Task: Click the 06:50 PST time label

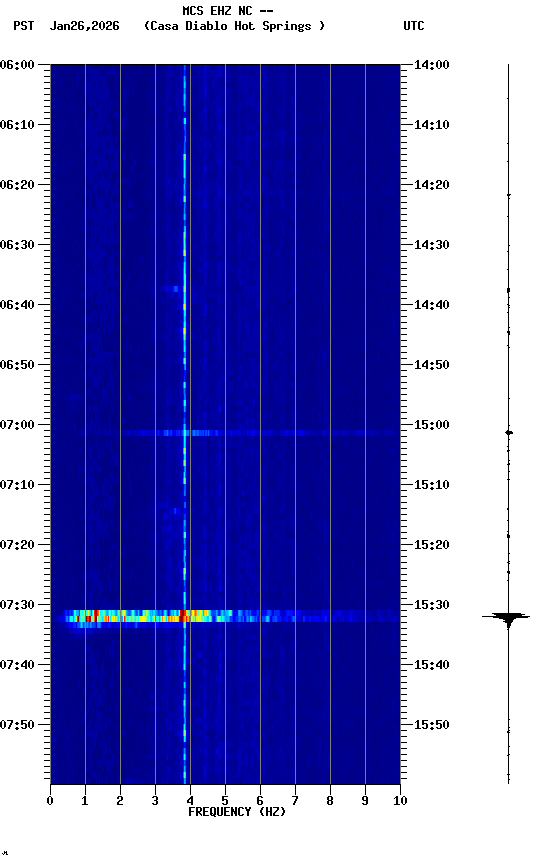Action: (17, 365)
